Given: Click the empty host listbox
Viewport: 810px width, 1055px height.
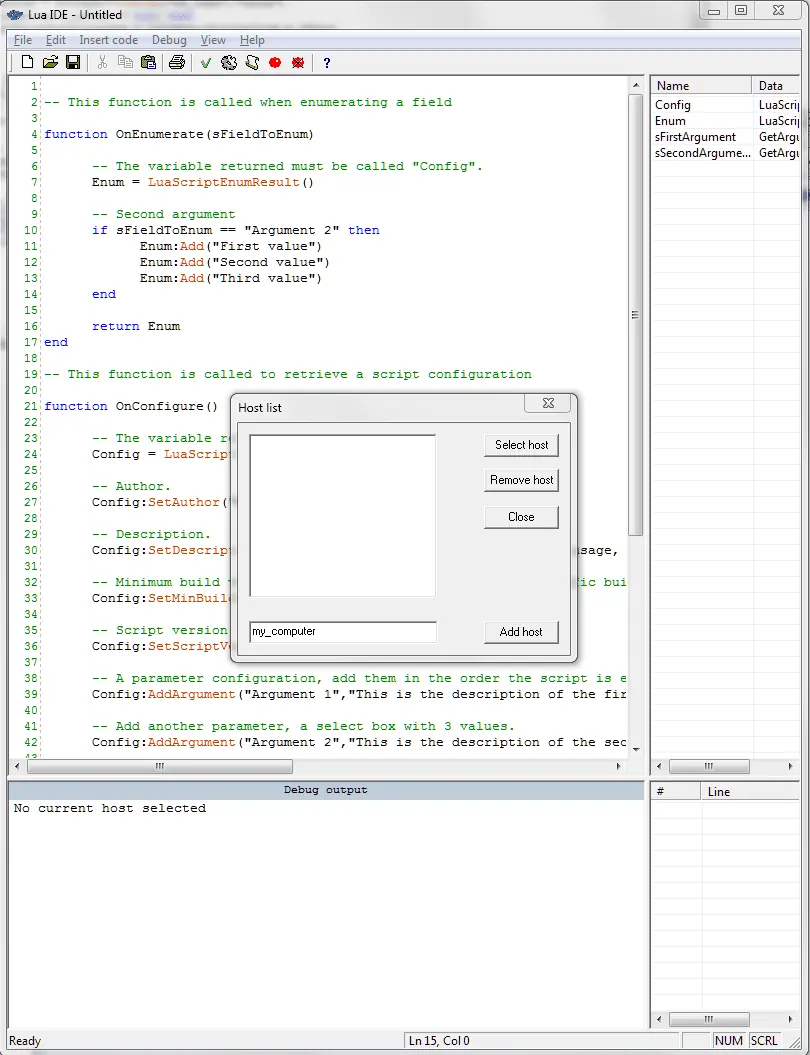Looking at the screenshot, I should tap(342, 515).
